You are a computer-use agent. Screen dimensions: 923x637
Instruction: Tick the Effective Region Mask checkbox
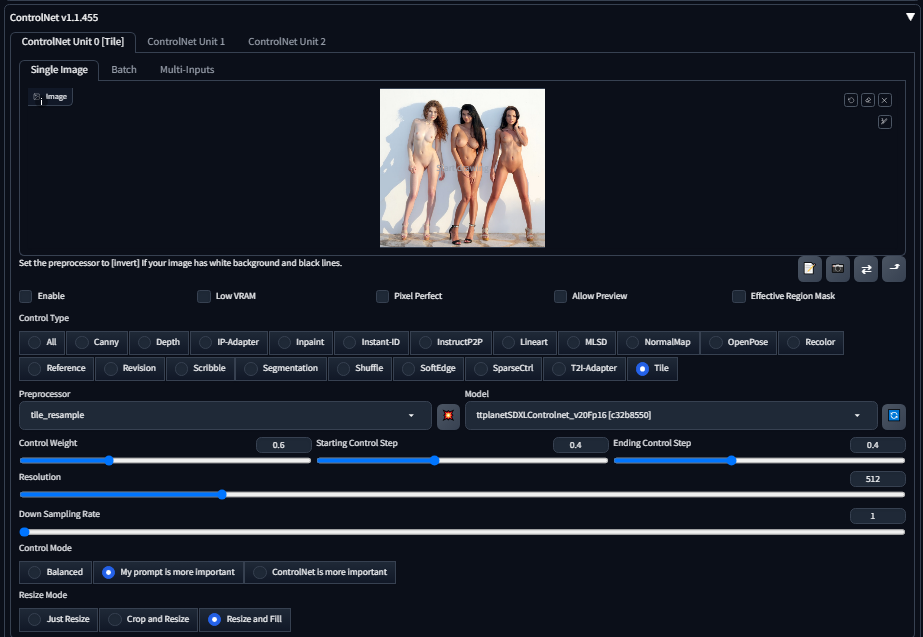coord(739,296)
